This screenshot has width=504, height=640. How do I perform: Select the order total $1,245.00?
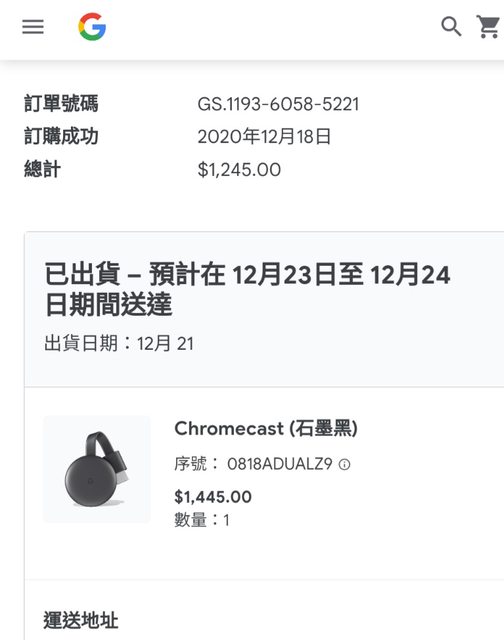coord(239,169)
